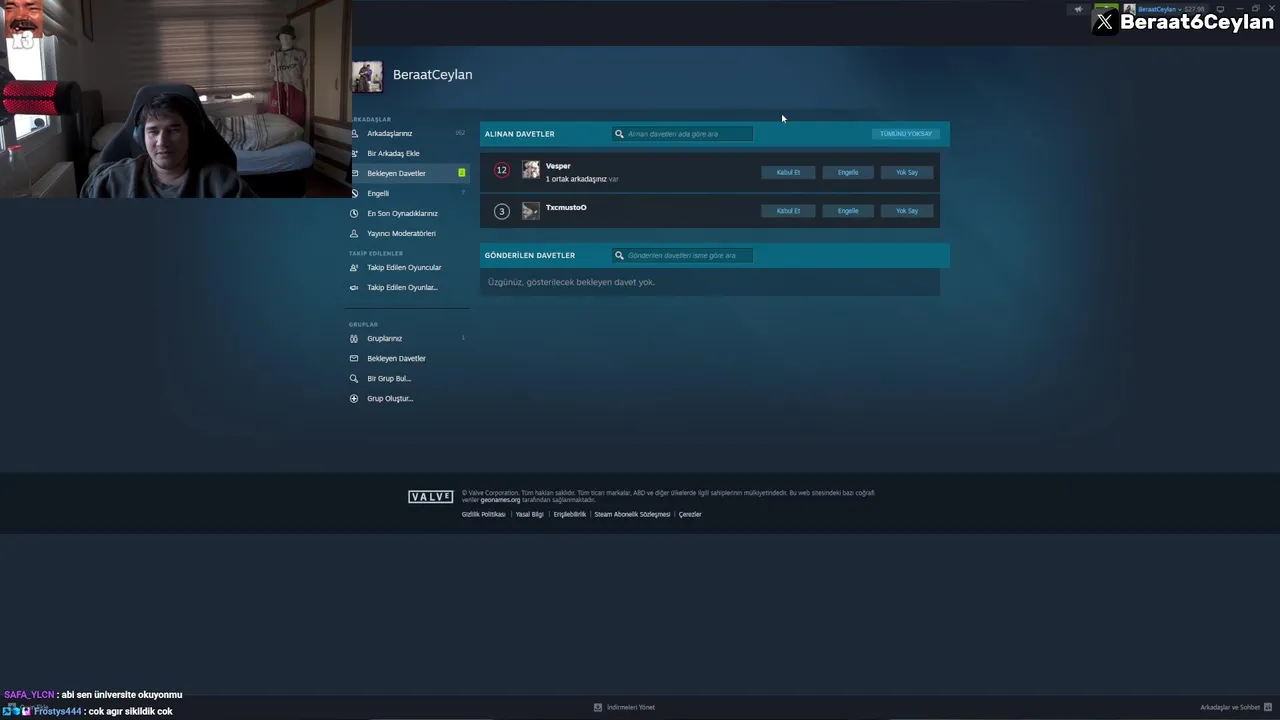Open Yasal Bilgi footer link

529,514
